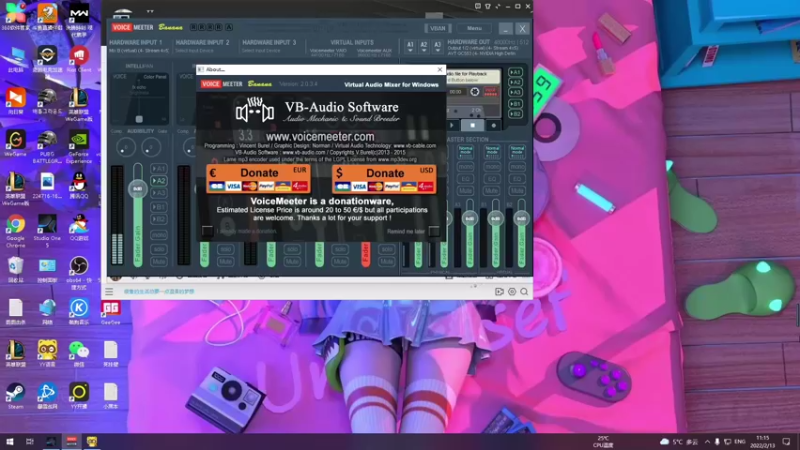Open the hamburger menu below Voicemeeter
Screen dimensions: 800x450
click(x=109, y=292)
